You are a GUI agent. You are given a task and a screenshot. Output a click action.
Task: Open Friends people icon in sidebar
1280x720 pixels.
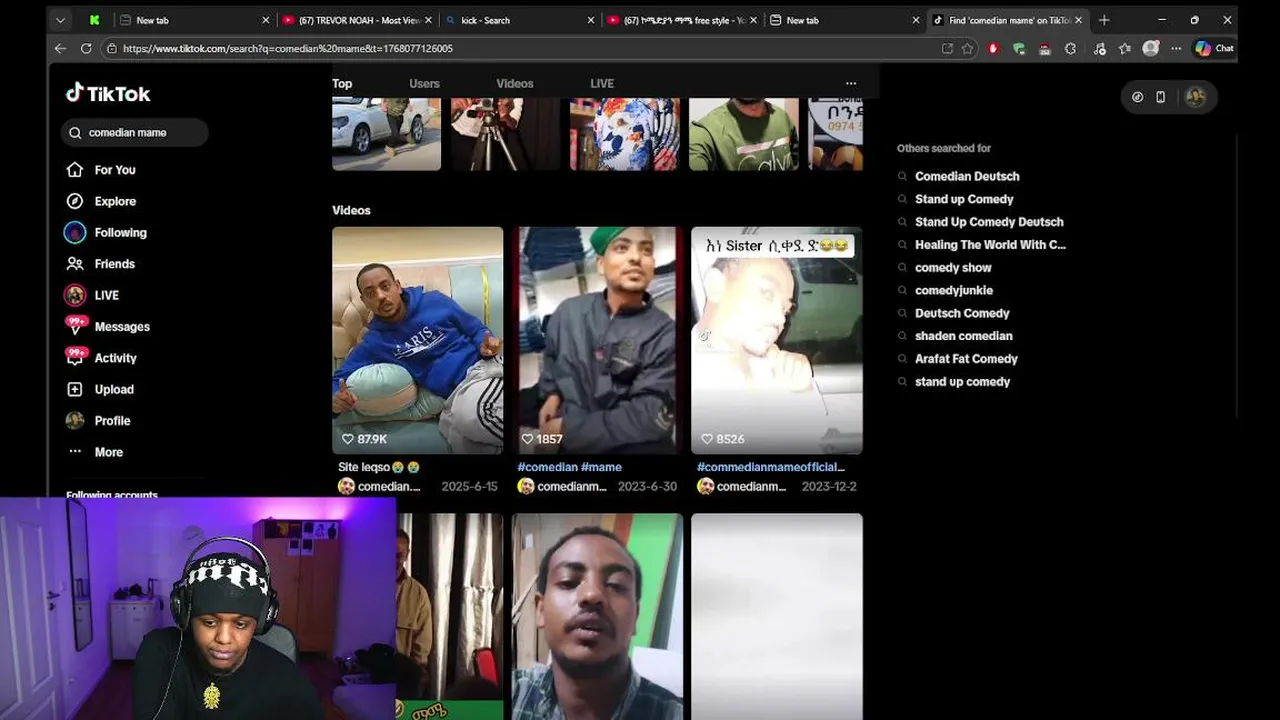pyautogui.click(x=75, y=264)
